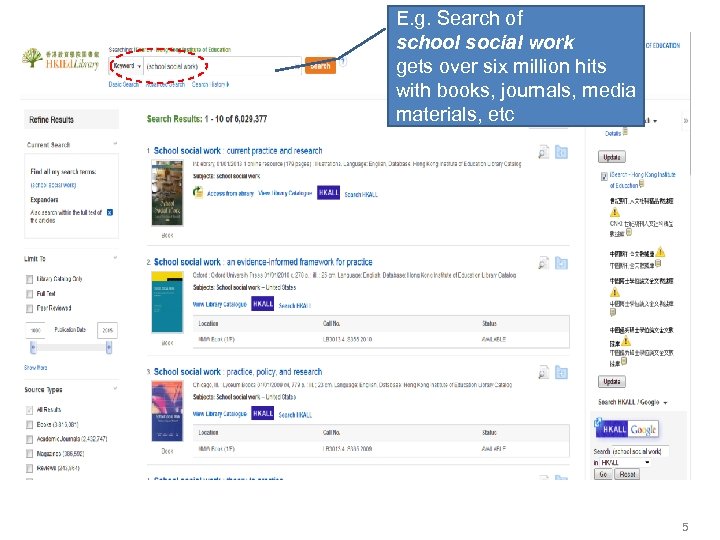Click the preview magnifier icon for result 2

(543, 263)
